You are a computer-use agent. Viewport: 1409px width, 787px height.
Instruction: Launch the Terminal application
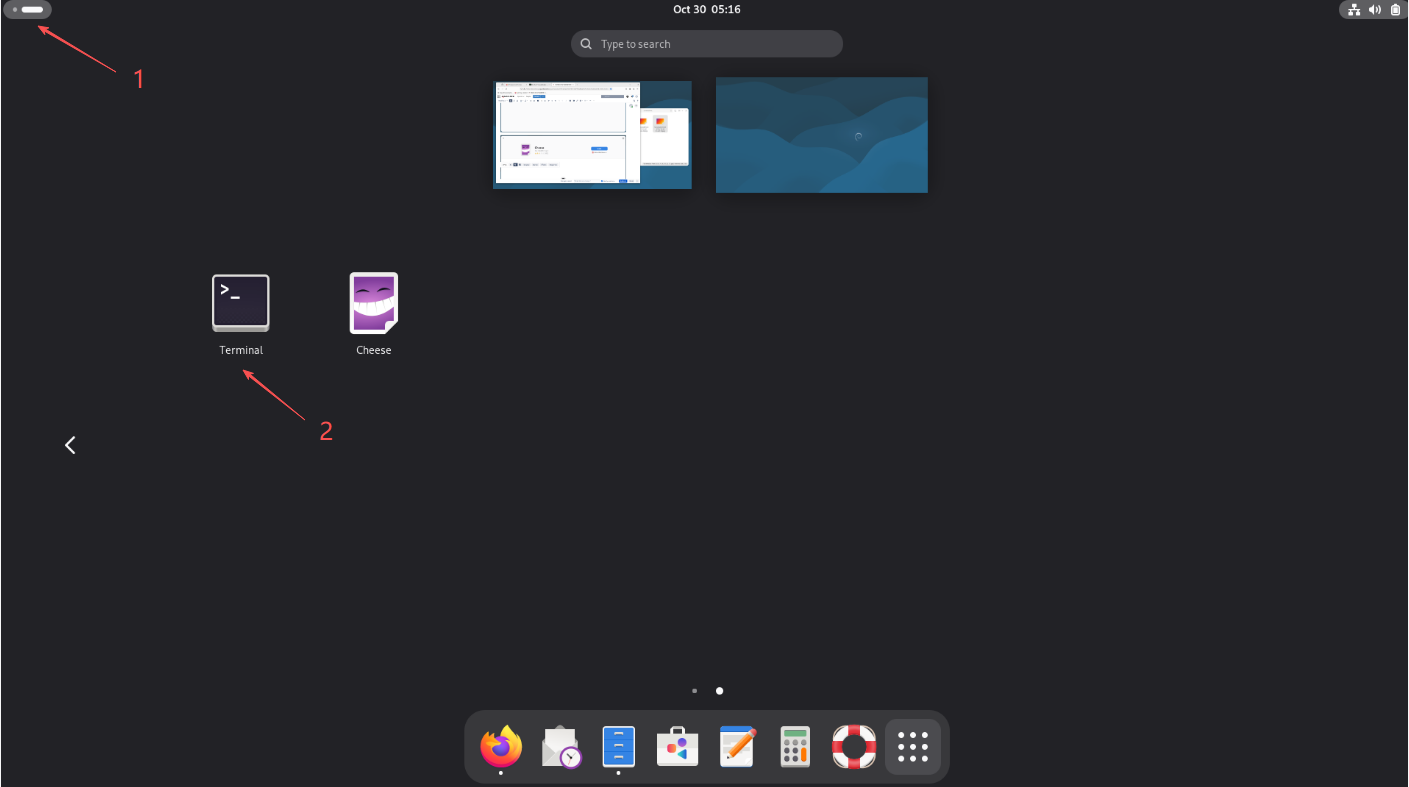(x=241, y=303)
